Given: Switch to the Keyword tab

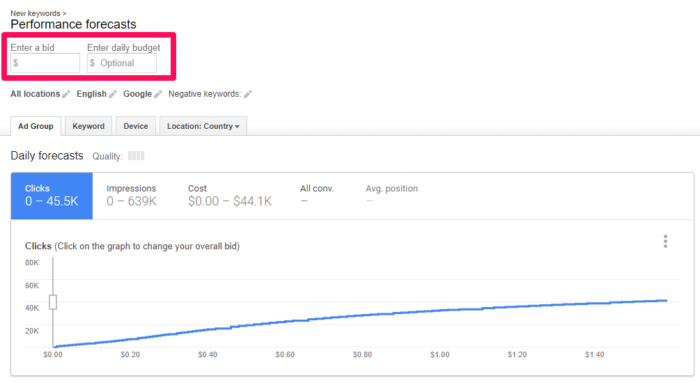Looking at the screenshot, I should pyautogui.click(x=88, y=126).
